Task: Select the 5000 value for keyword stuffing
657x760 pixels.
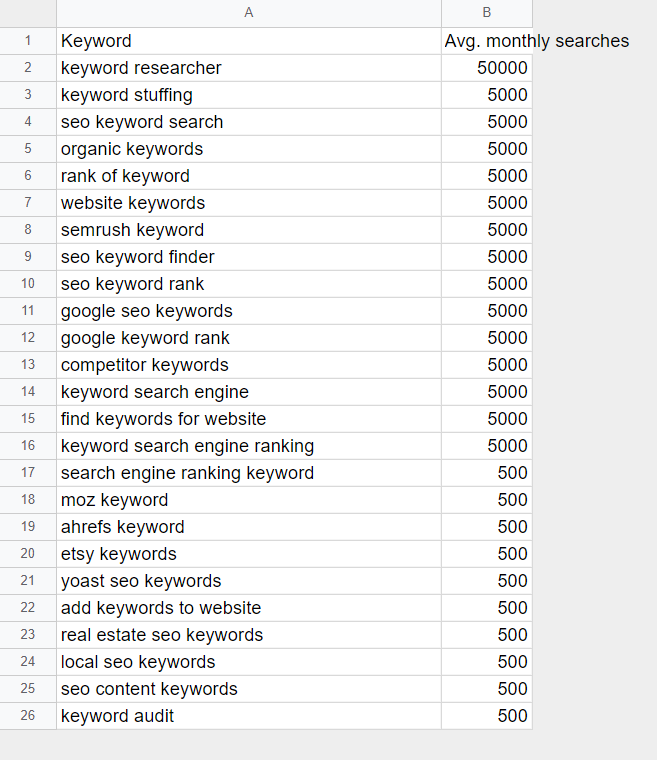Action: coord(487,95)
